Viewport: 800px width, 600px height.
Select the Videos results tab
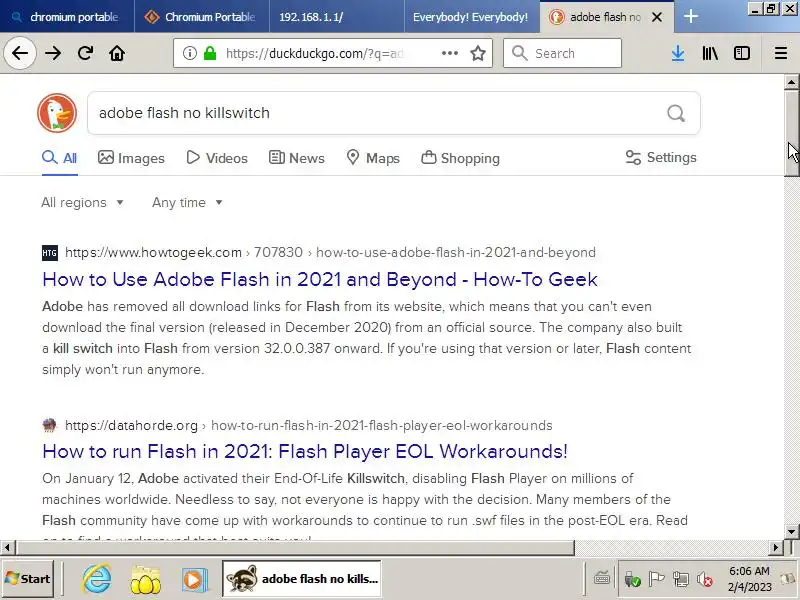coord(217,158)
